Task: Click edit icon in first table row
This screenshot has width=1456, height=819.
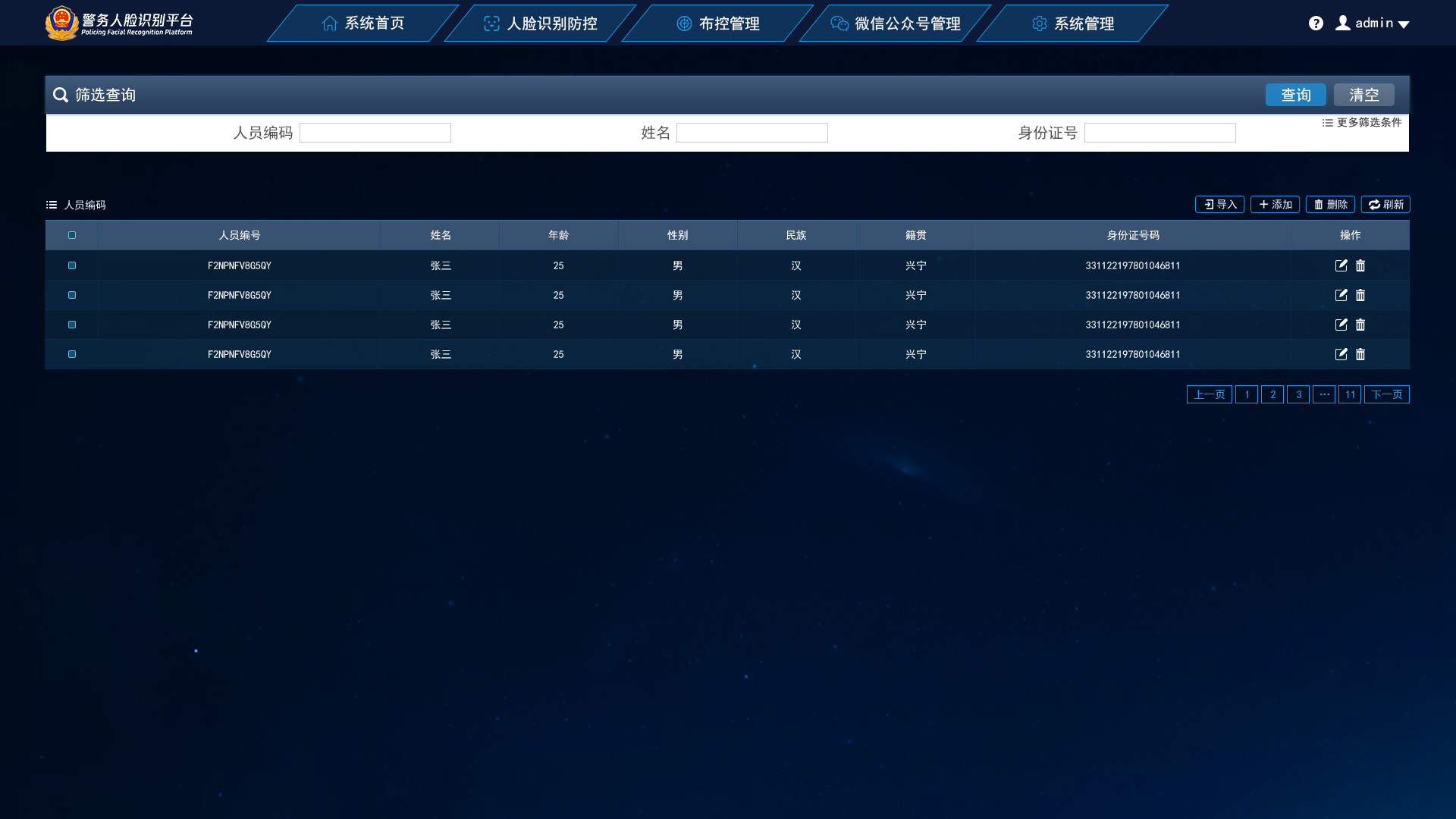Action: point(1341,265)
